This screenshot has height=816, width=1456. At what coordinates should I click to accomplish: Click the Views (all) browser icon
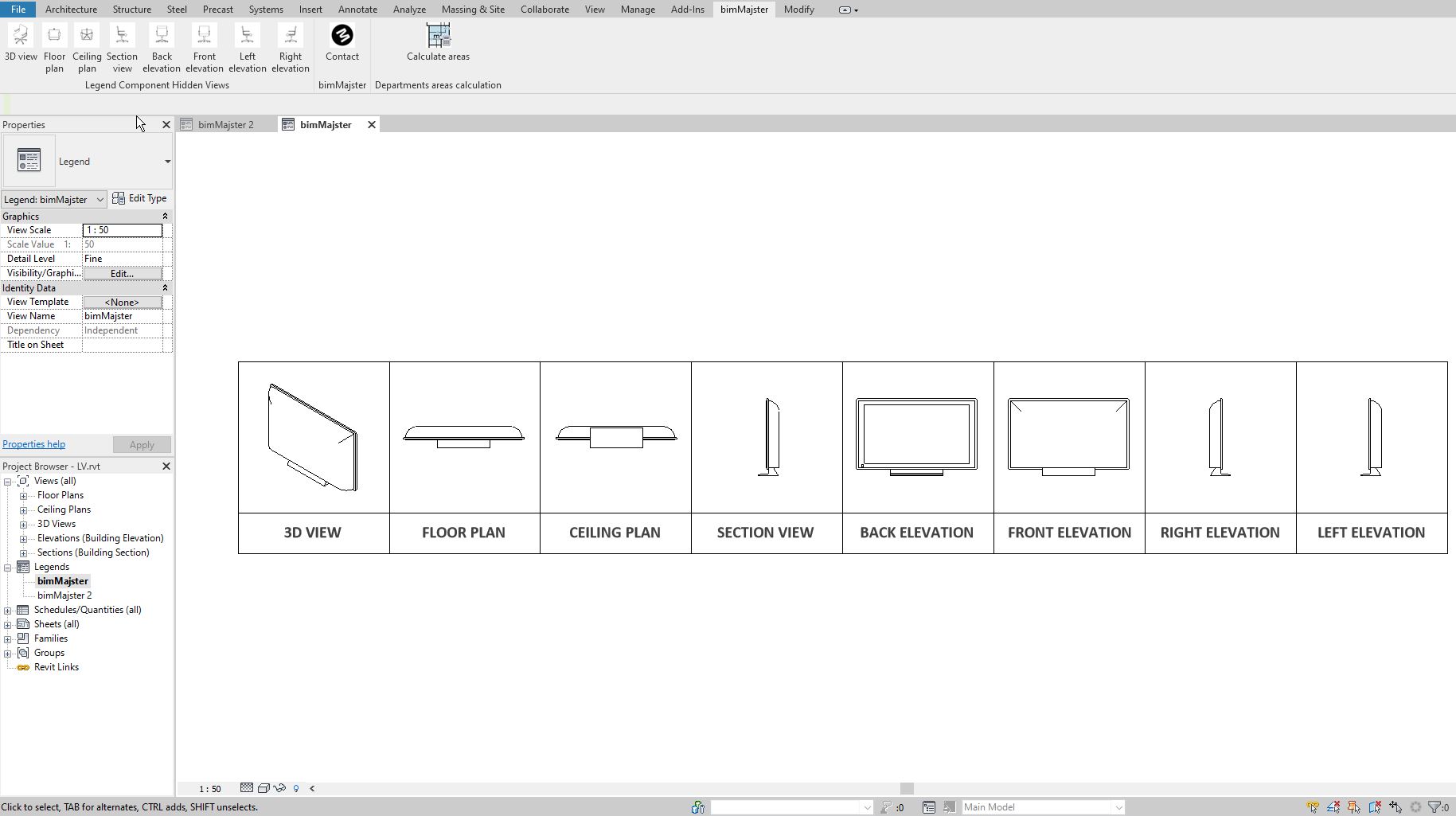(x=23, y=481)
